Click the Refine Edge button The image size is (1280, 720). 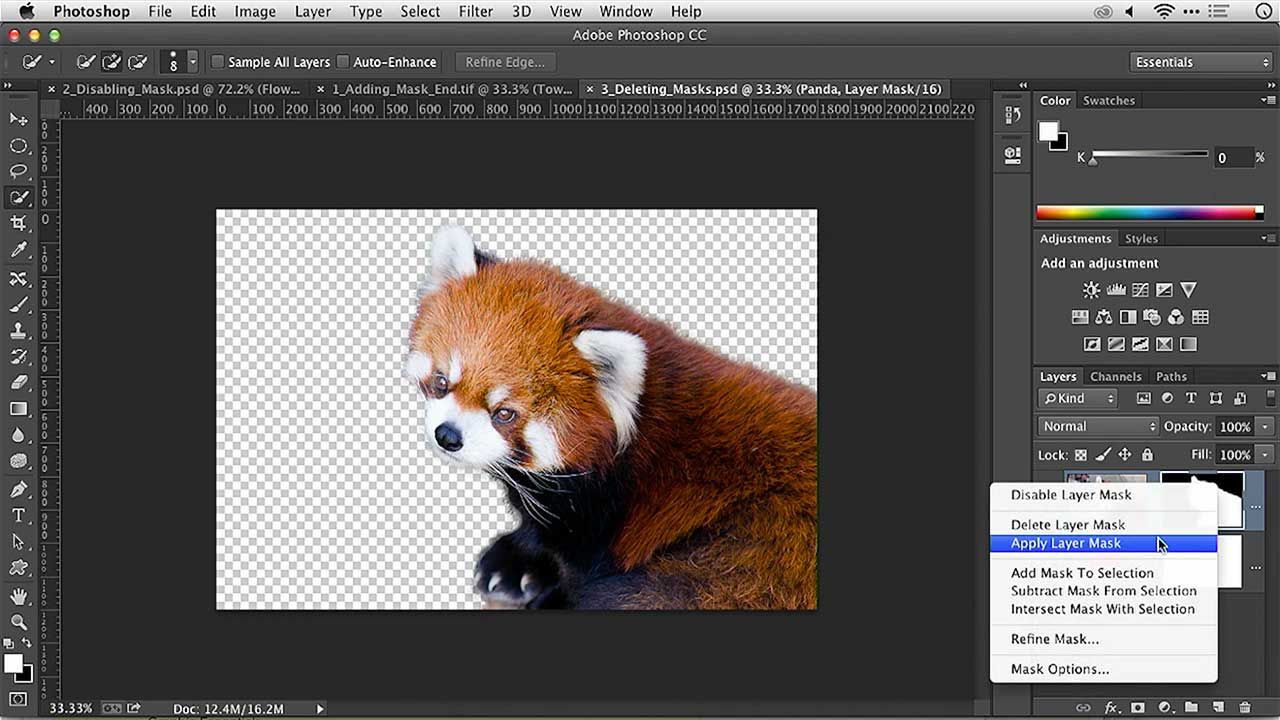(505, 62)
